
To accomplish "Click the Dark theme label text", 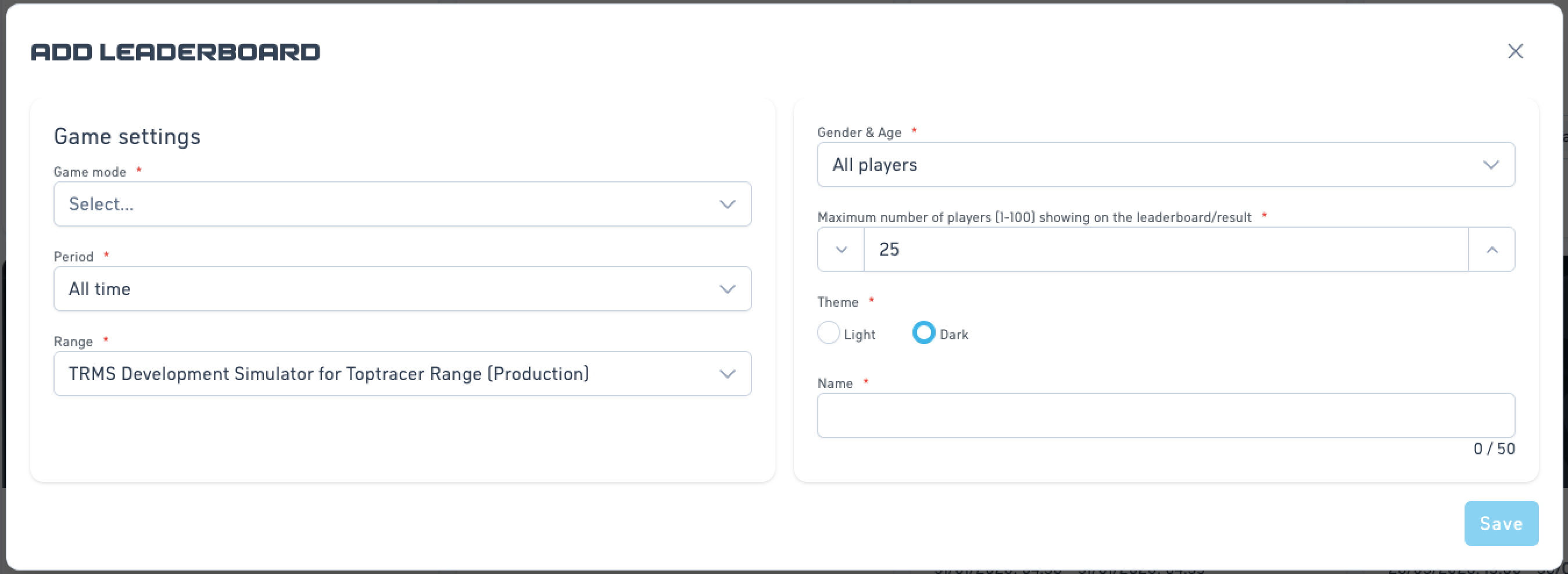I will pyautogui.click(x=954, y=335).
